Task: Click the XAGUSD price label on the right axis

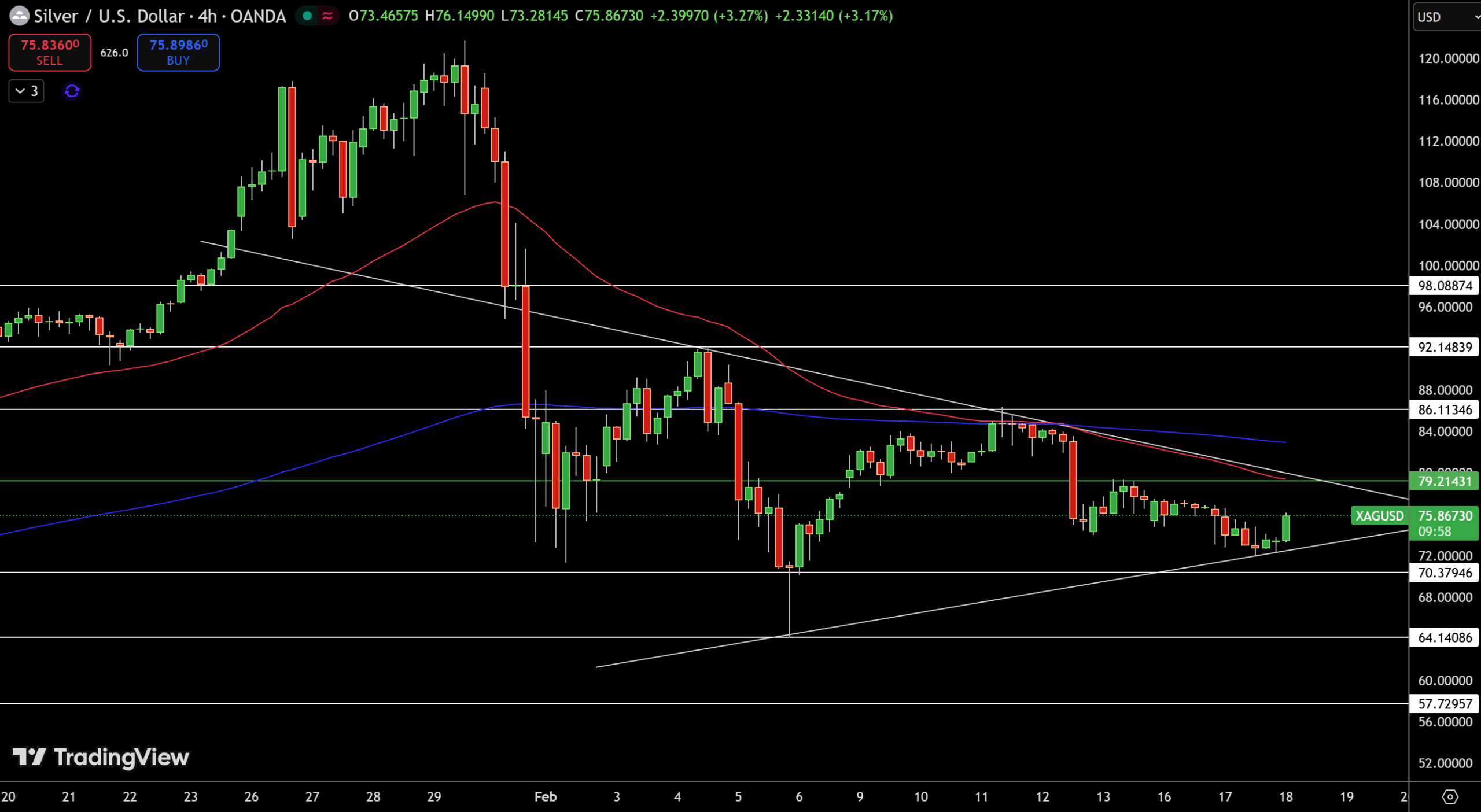Action: point(1379,516)
